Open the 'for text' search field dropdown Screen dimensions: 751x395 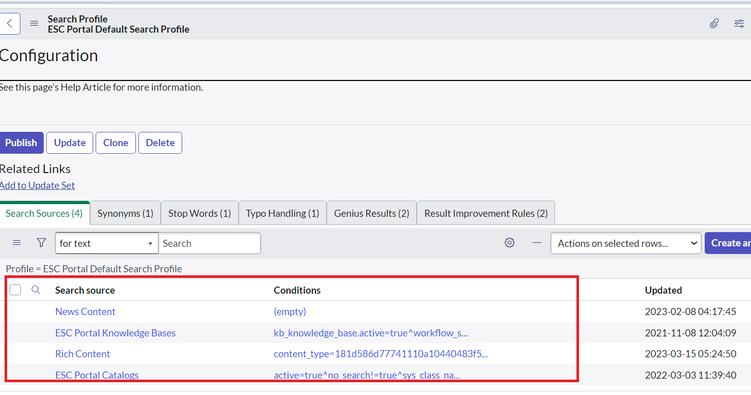106,243
